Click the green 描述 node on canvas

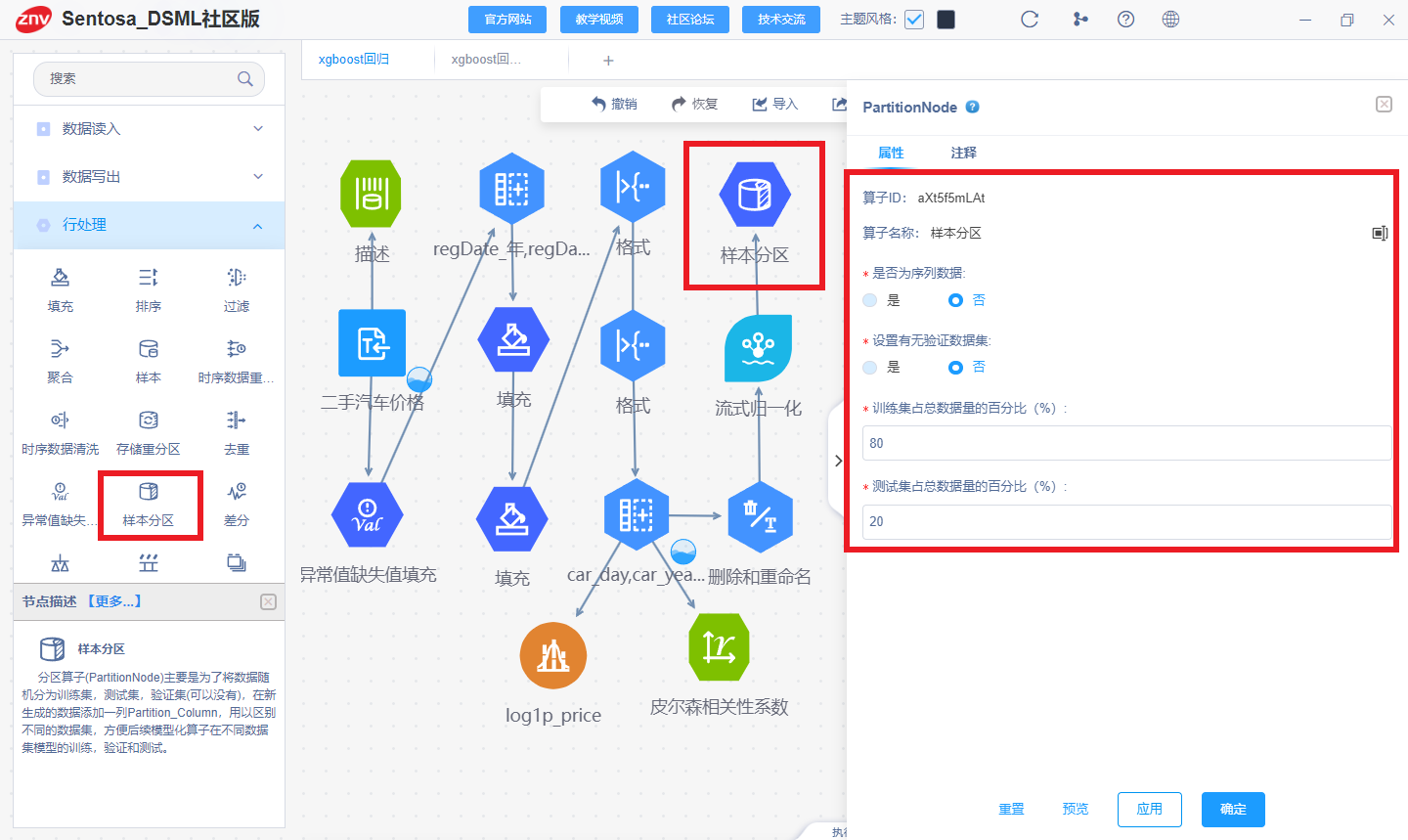pos(371,194)
